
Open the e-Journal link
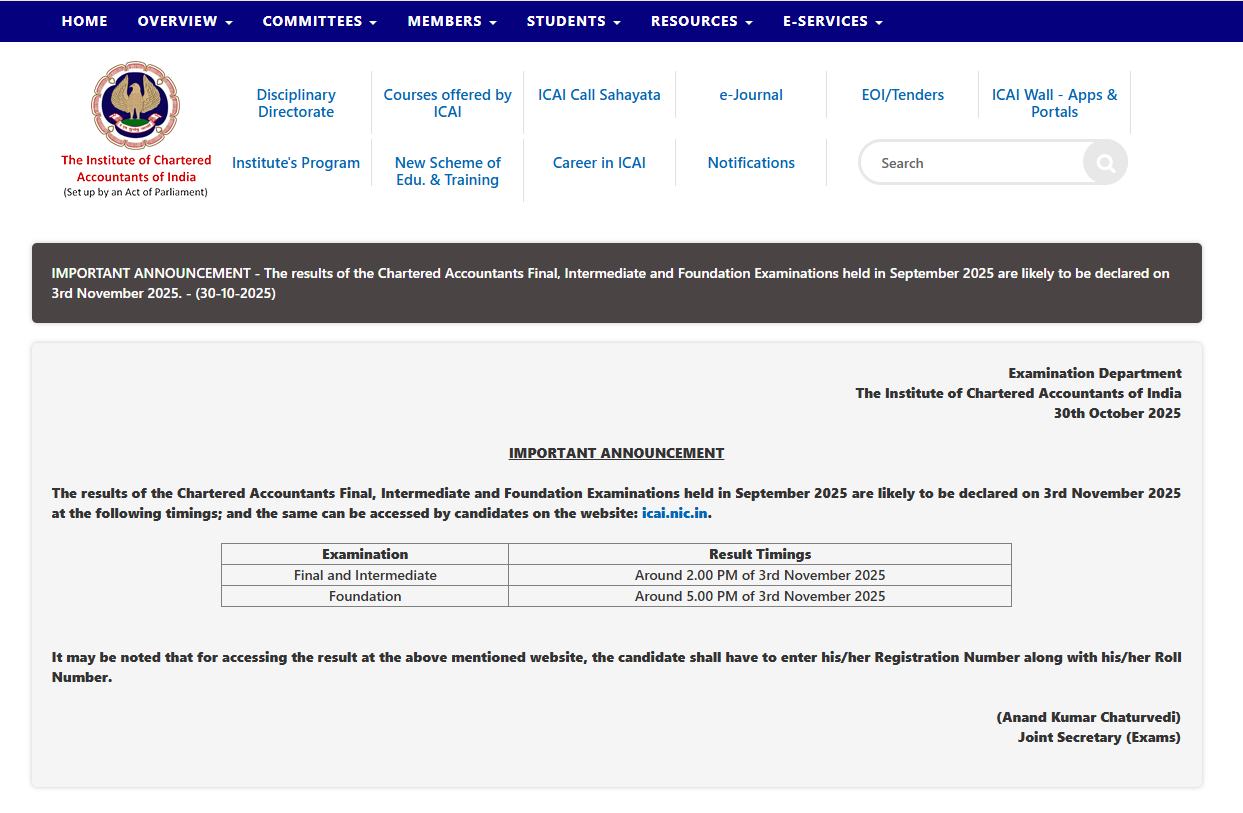[751, 94]
